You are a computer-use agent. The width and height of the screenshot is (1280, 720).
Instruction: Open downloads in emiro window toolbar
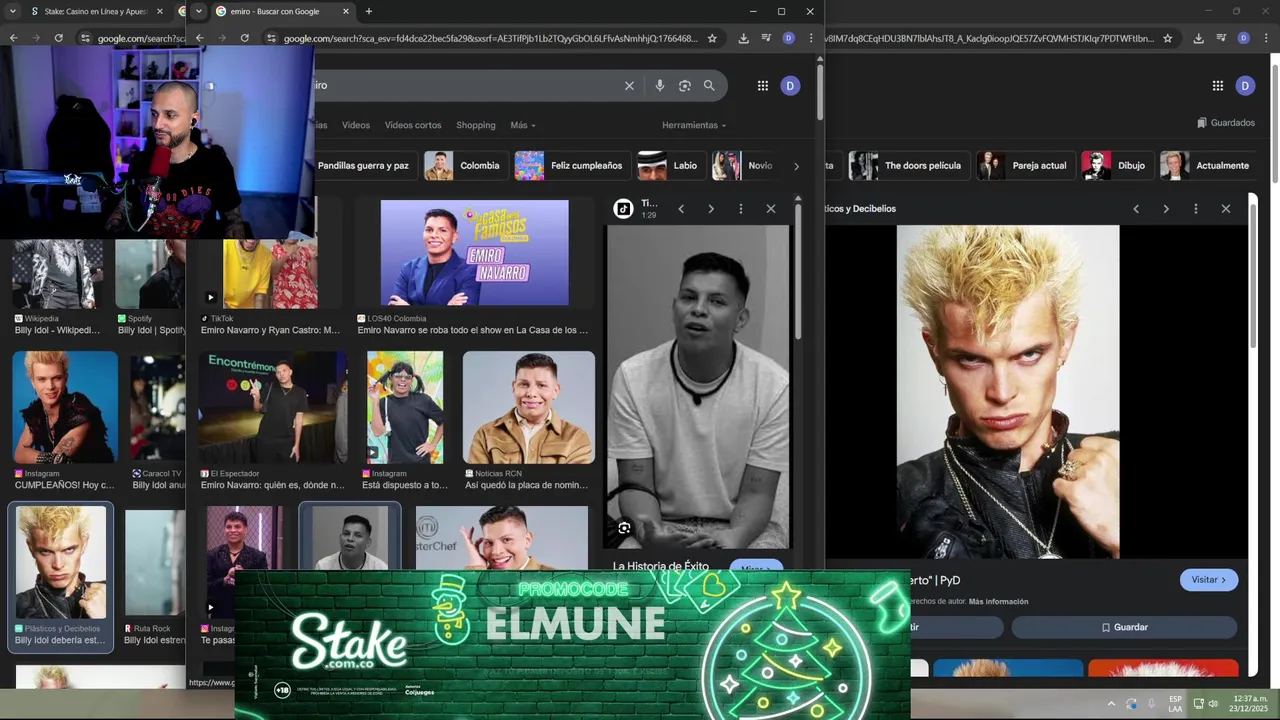pos(743,38)
